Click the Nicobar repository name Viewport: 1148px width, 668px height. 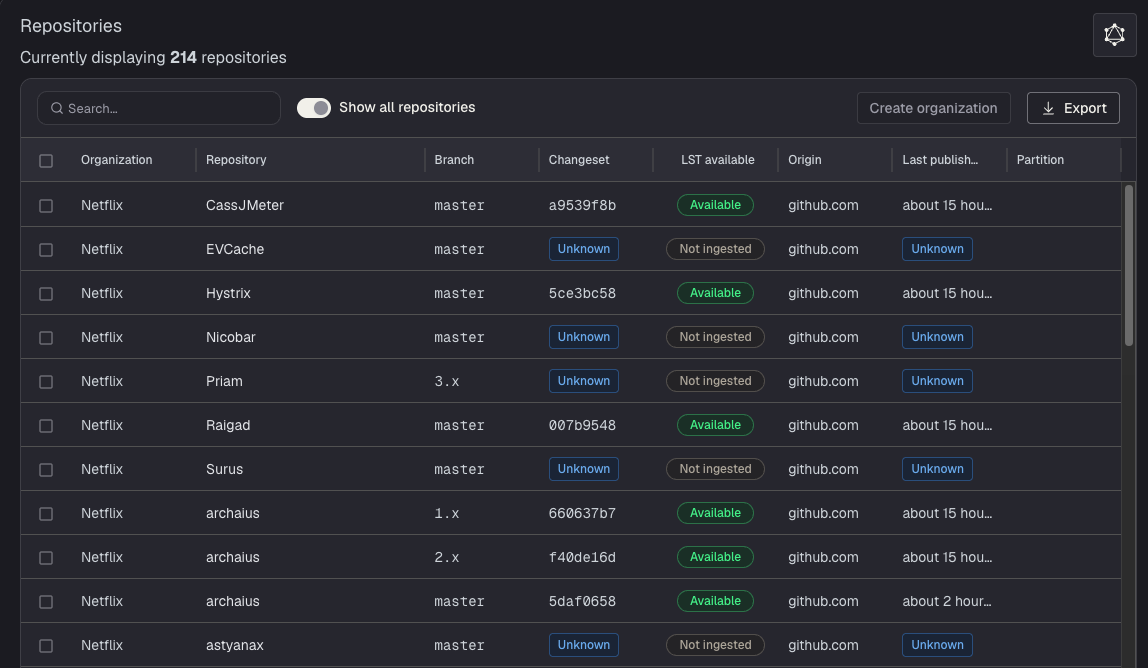click(231, 337)
